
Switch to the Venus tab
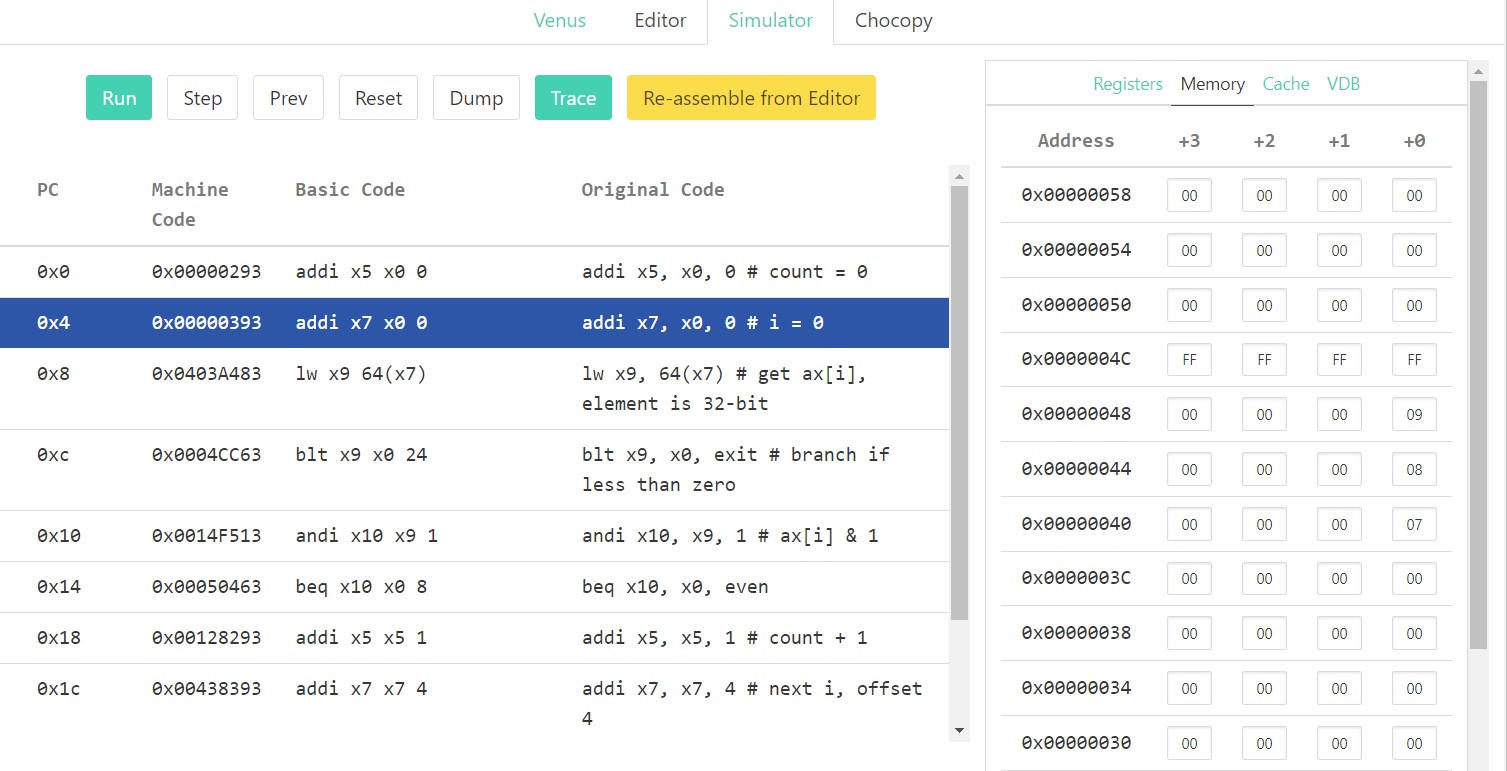pos(560,21)
